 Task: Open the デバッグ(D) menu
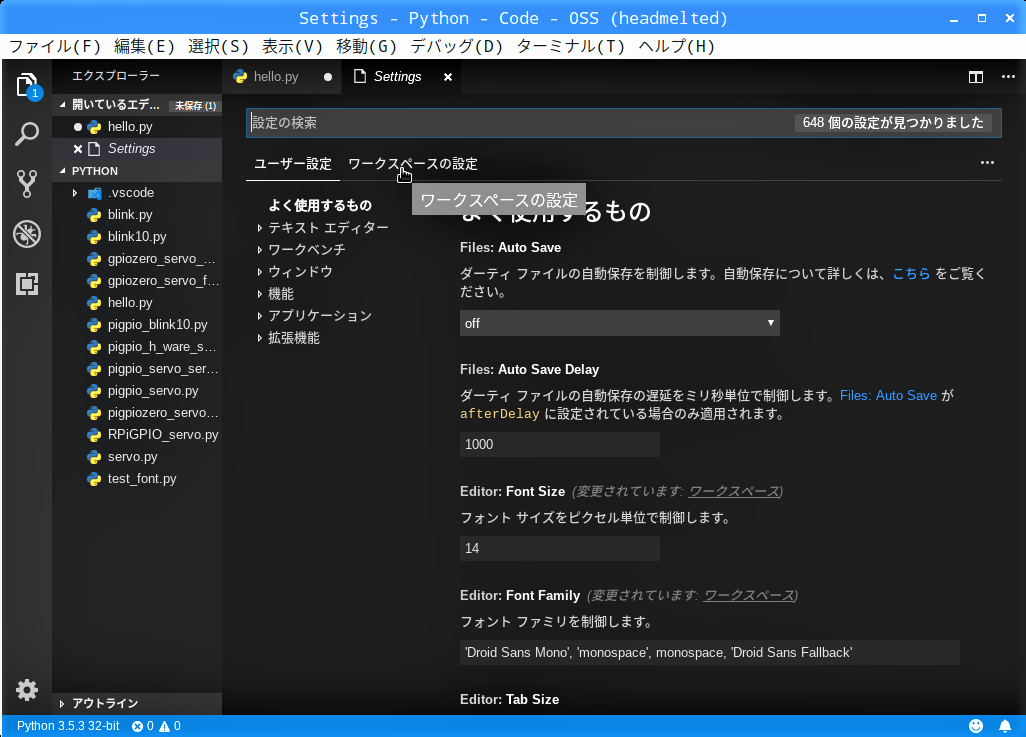[457, 46]
